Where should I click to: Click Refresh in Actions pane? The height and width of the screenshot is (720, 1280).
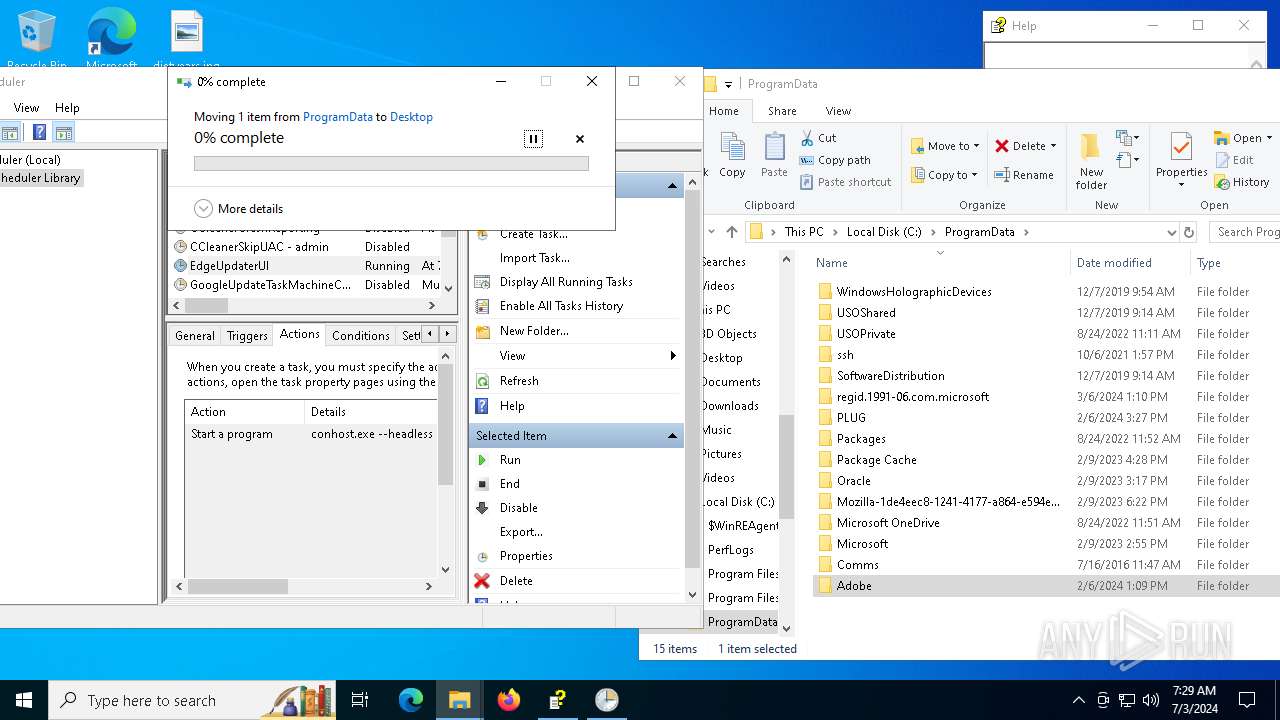tap(519, 381)
